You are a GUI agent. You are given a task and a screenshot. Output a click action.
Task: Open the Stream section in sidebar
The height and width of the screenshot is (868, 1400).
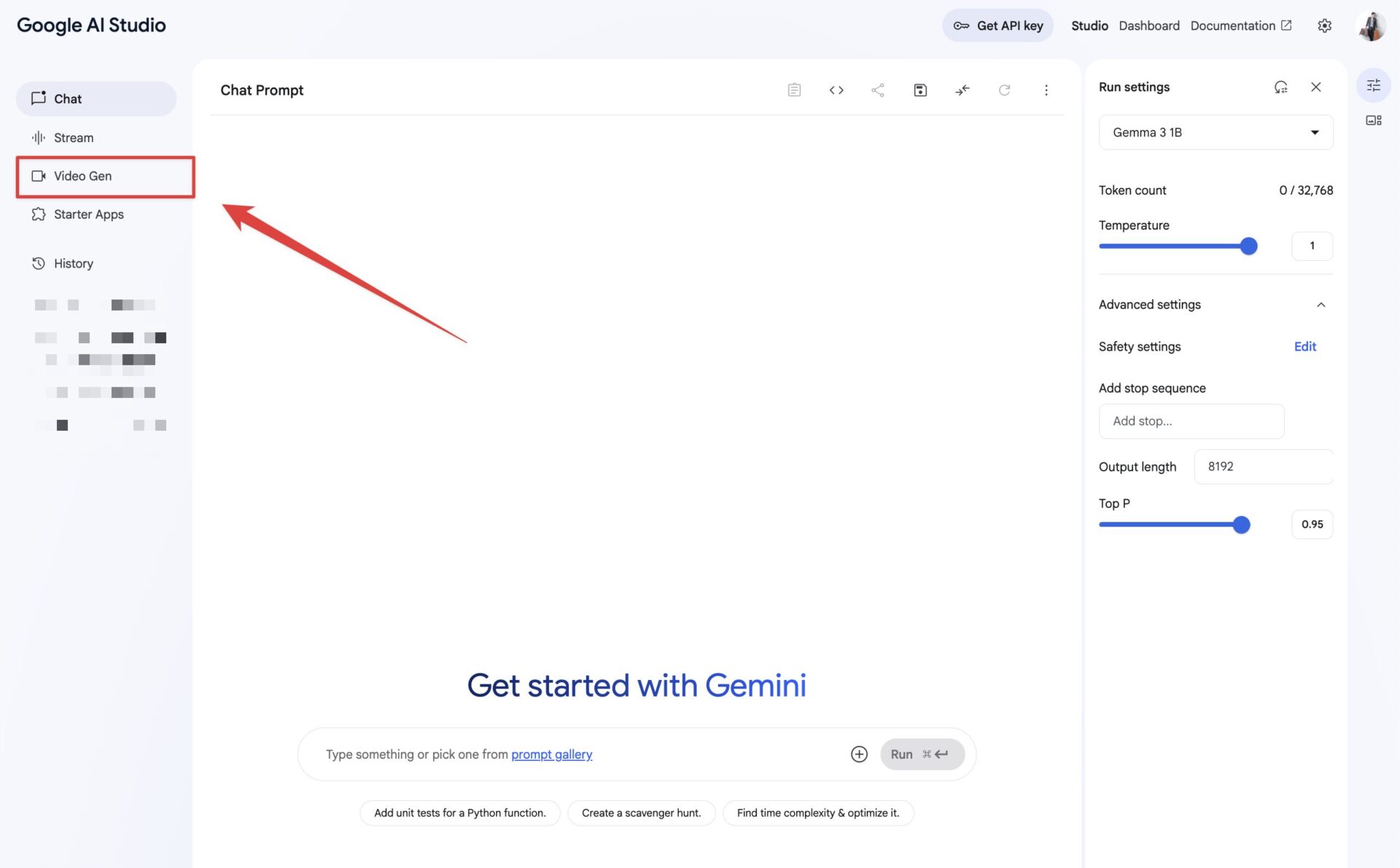(x=96, y=138)
